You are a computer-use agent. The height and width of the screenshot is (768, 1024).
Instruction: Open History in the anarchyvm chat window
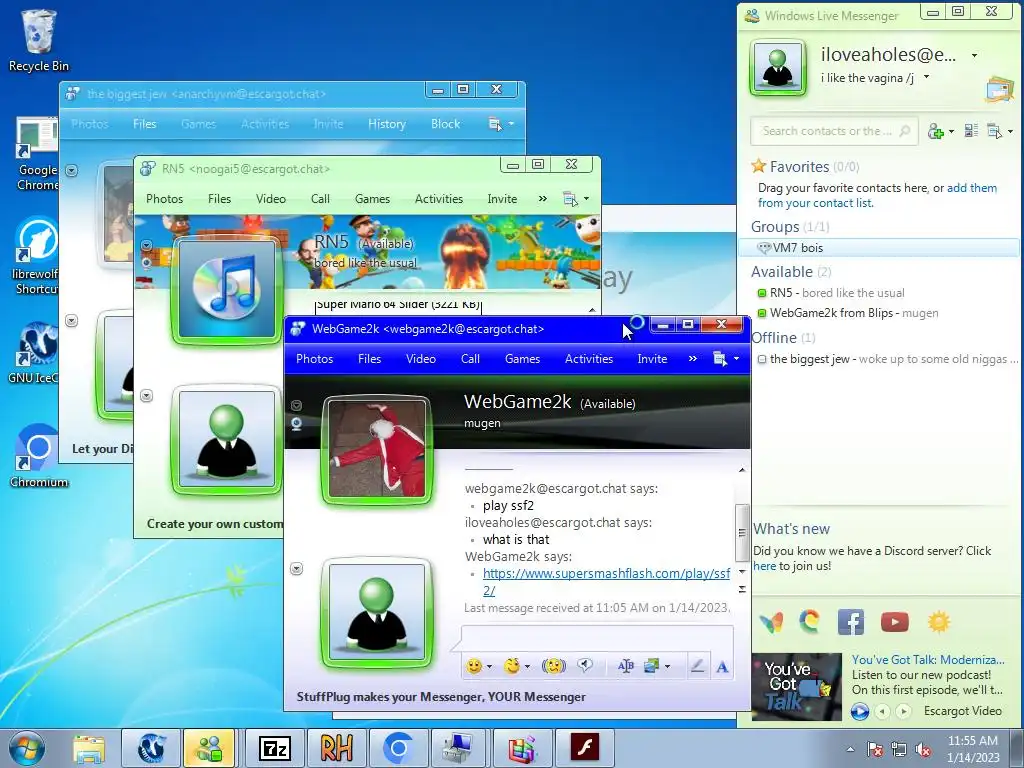(387, 123)
